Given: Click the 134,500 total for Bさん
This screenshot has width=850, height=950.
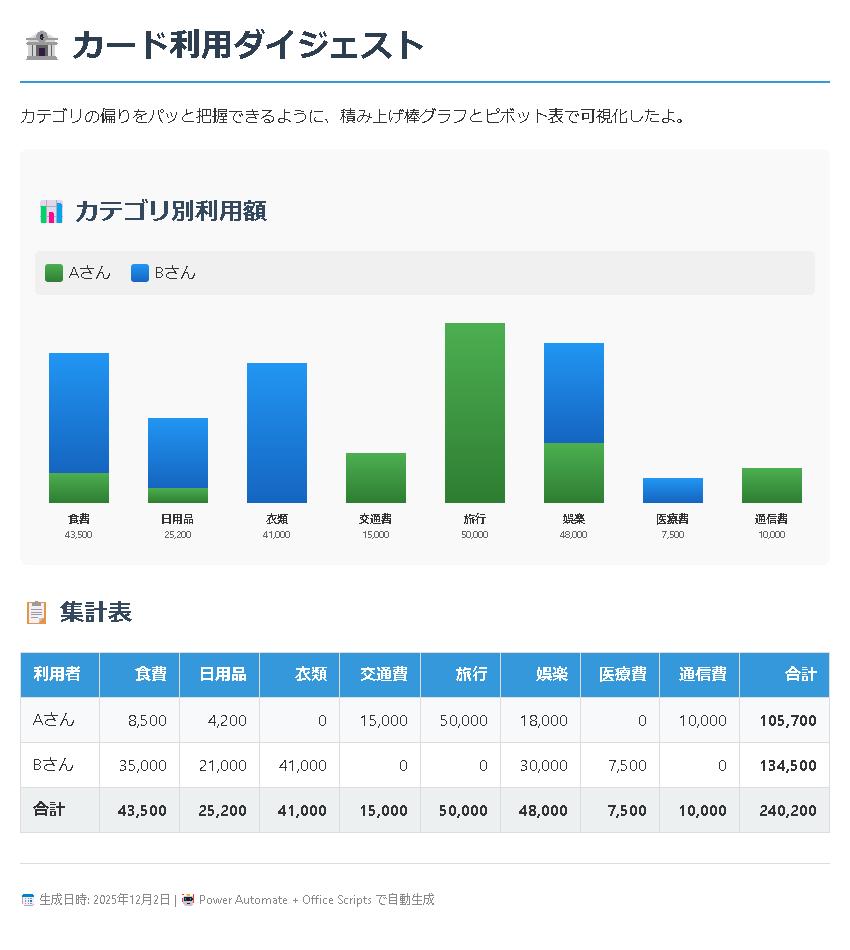Looking at the screenshot, I should tap(785, 765).
